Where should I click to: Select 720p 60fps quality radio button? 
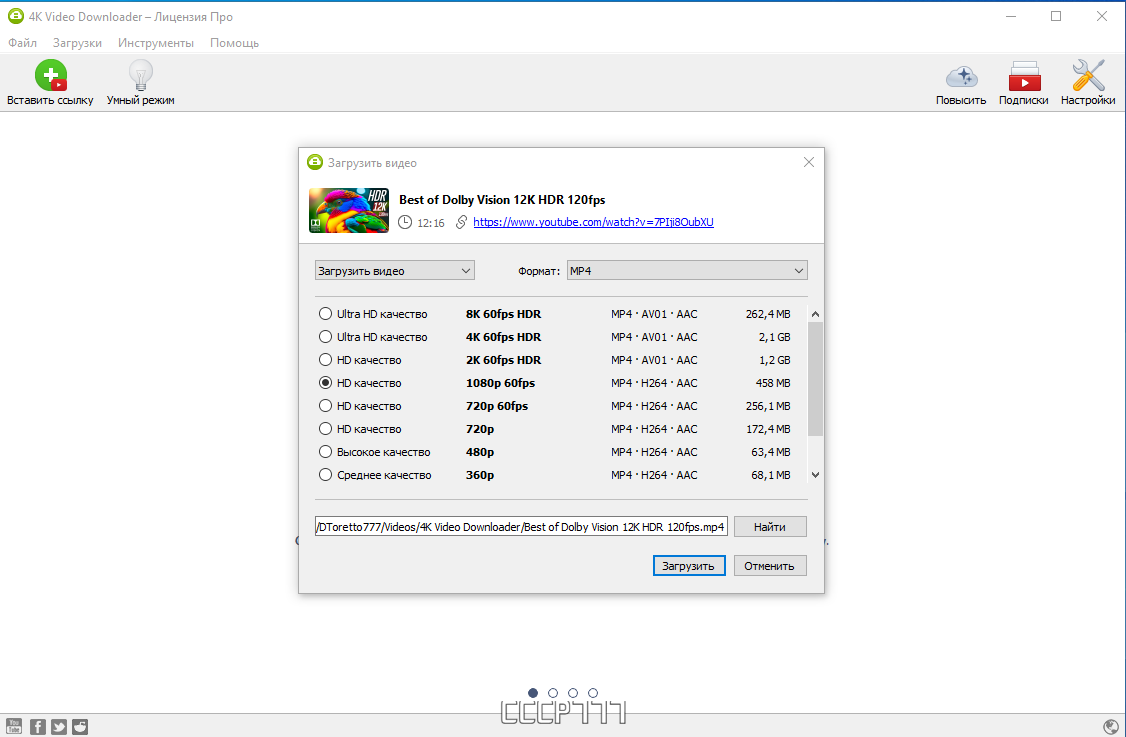tap(325, 406)
